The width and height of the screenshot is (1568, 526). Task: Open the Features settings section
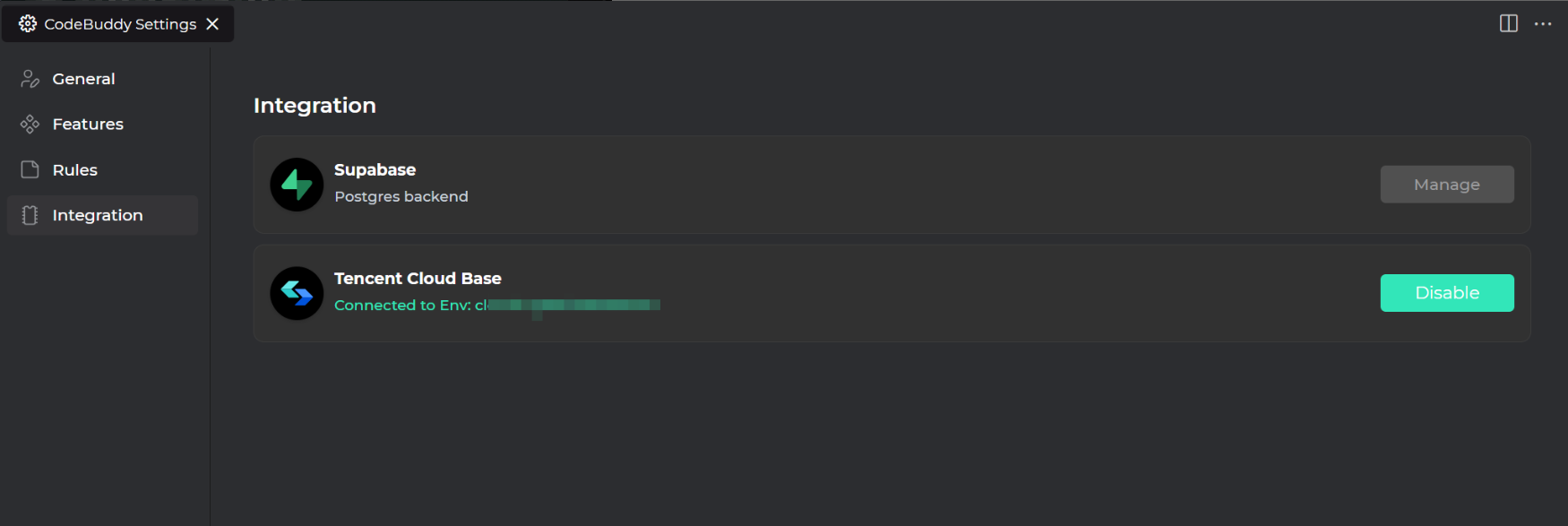point(87,124)
